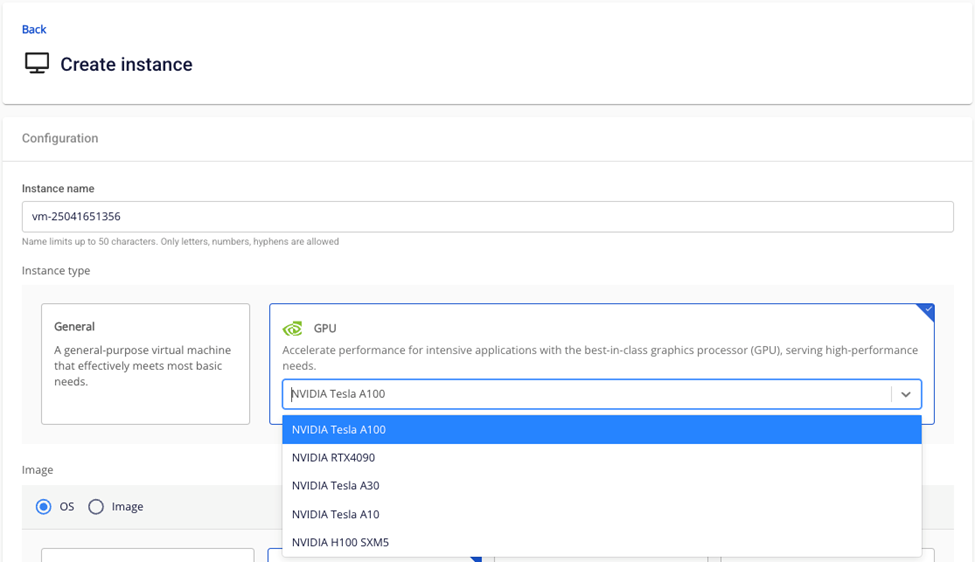The image size is (975, 562).
Task: Click the GPU card title
Action: point(325,328)
